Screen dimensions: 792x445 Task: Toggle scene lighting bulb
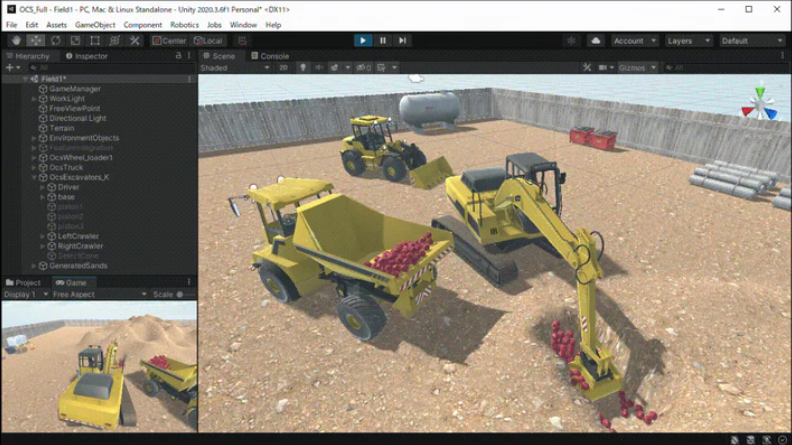click(304, 68)
